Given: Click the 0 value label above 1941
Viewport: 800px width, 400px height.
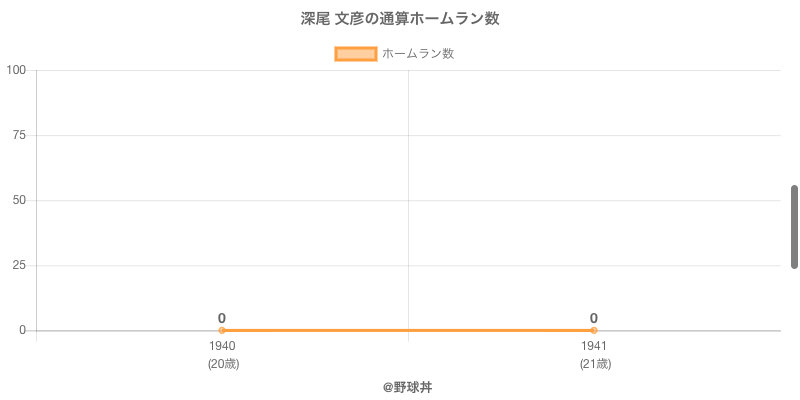Looking at the screenshot, I should click(594, 318).
